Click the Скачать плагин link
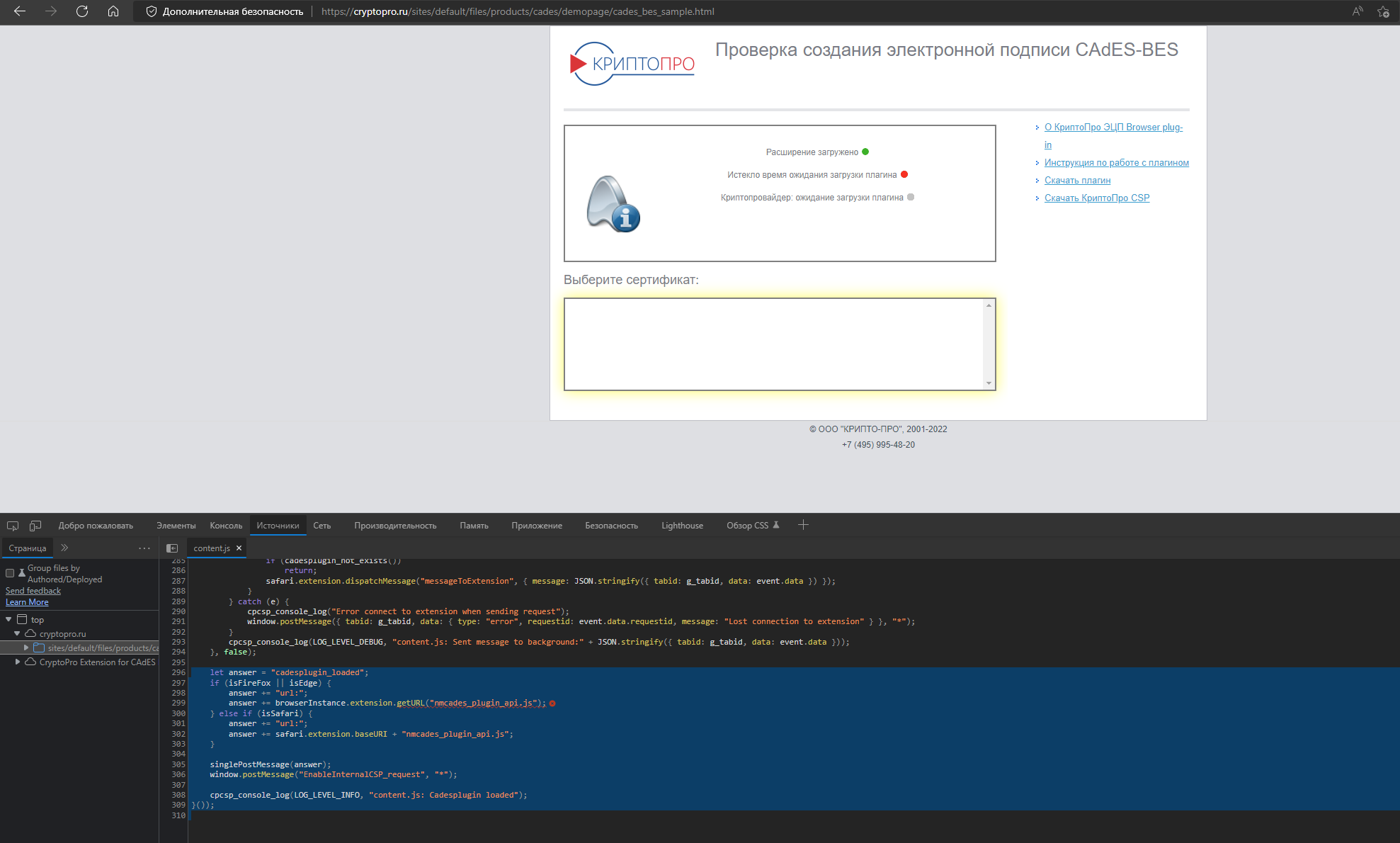Viewport: 1400px width, 843px height. (1077, 181)
